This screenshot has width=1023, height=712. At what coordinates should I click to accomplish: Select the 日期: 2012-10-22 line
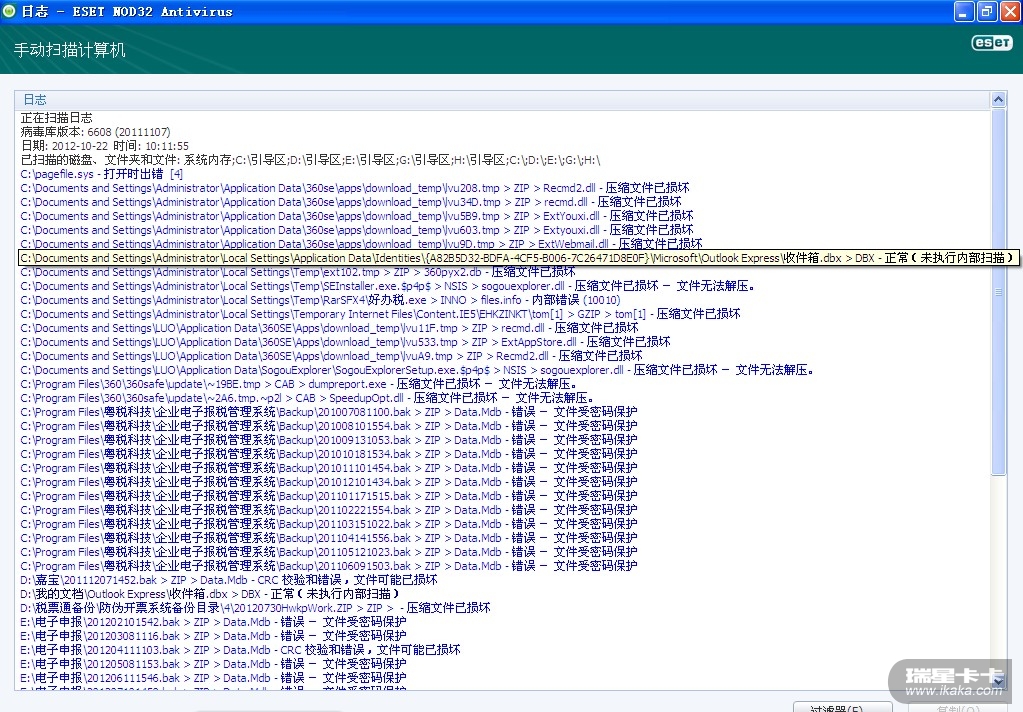(104, 146)
